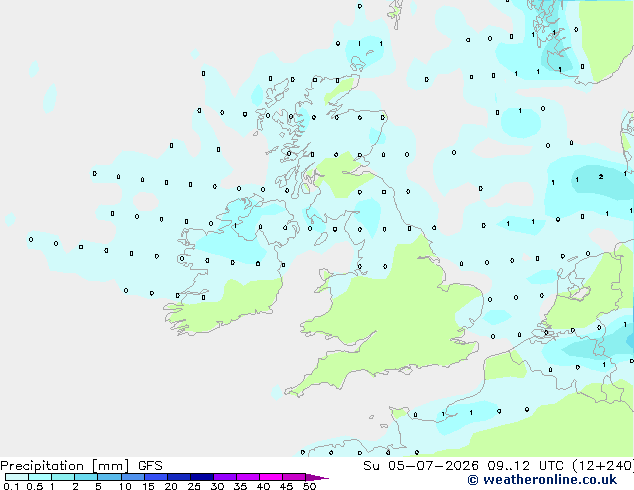Click the legend label '15'

[x=148, y=486]
